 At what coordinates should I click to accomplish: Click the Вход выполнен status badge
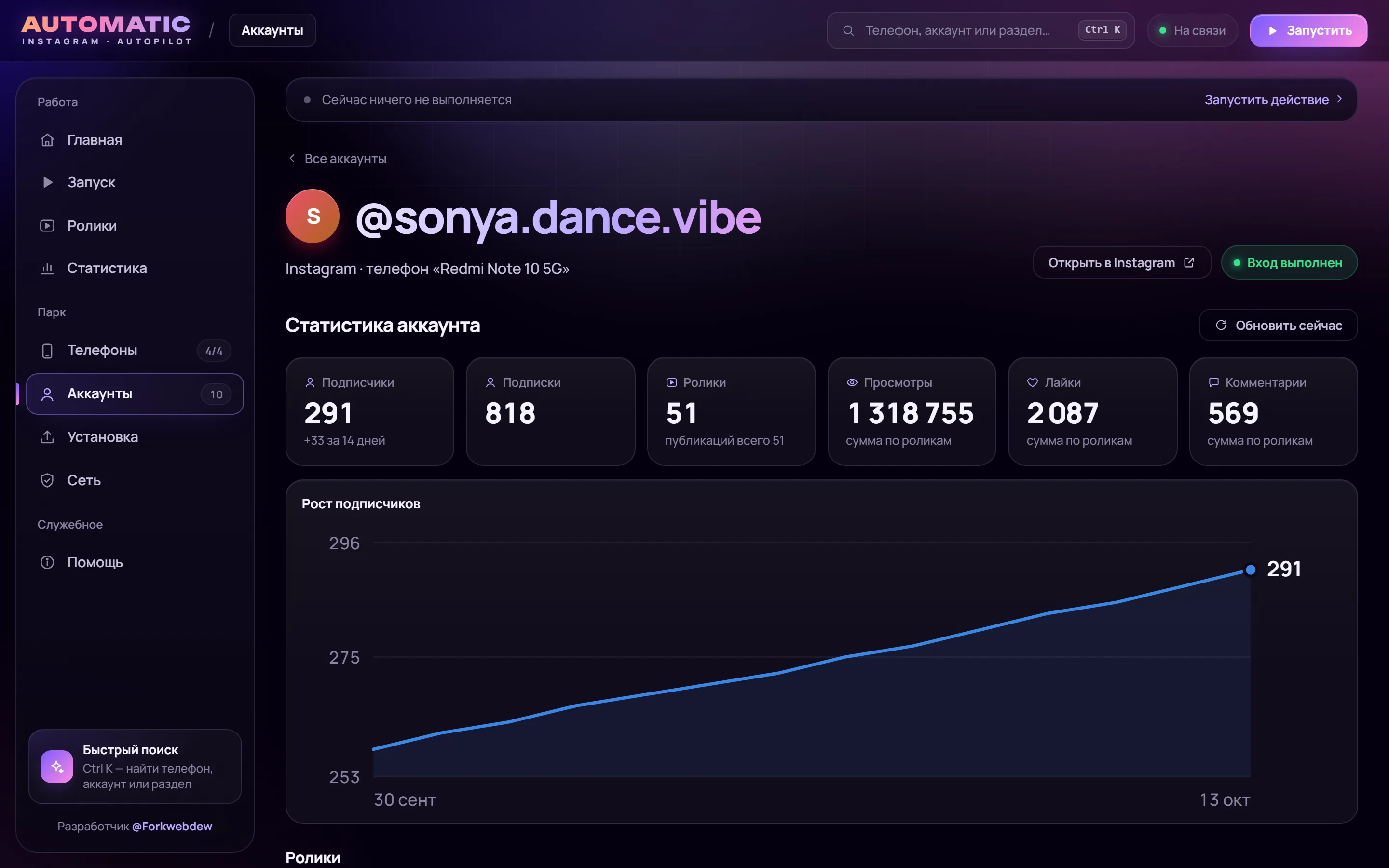pos(1289,262)
